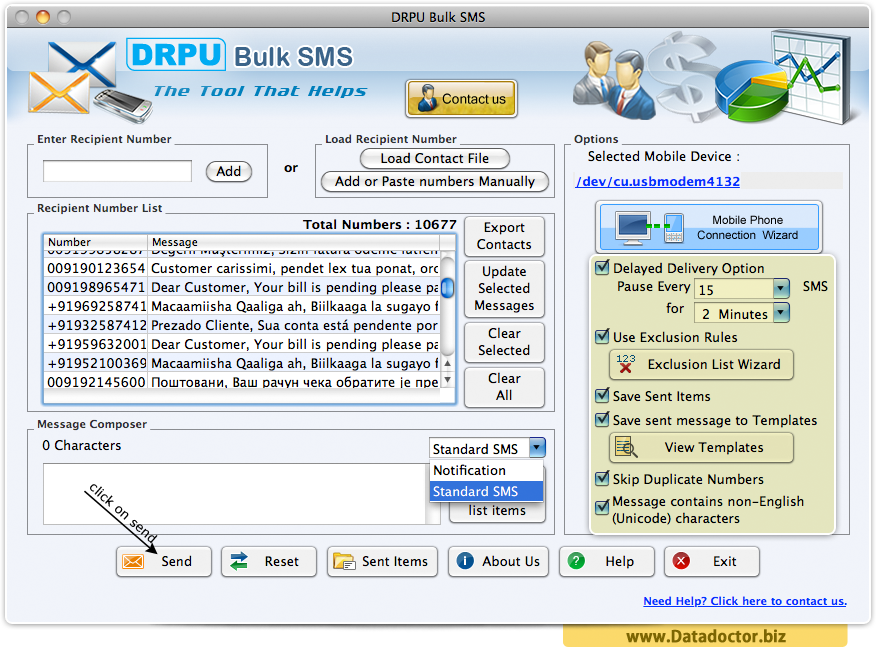Click the DRPU logo badge

coord(176,55)
